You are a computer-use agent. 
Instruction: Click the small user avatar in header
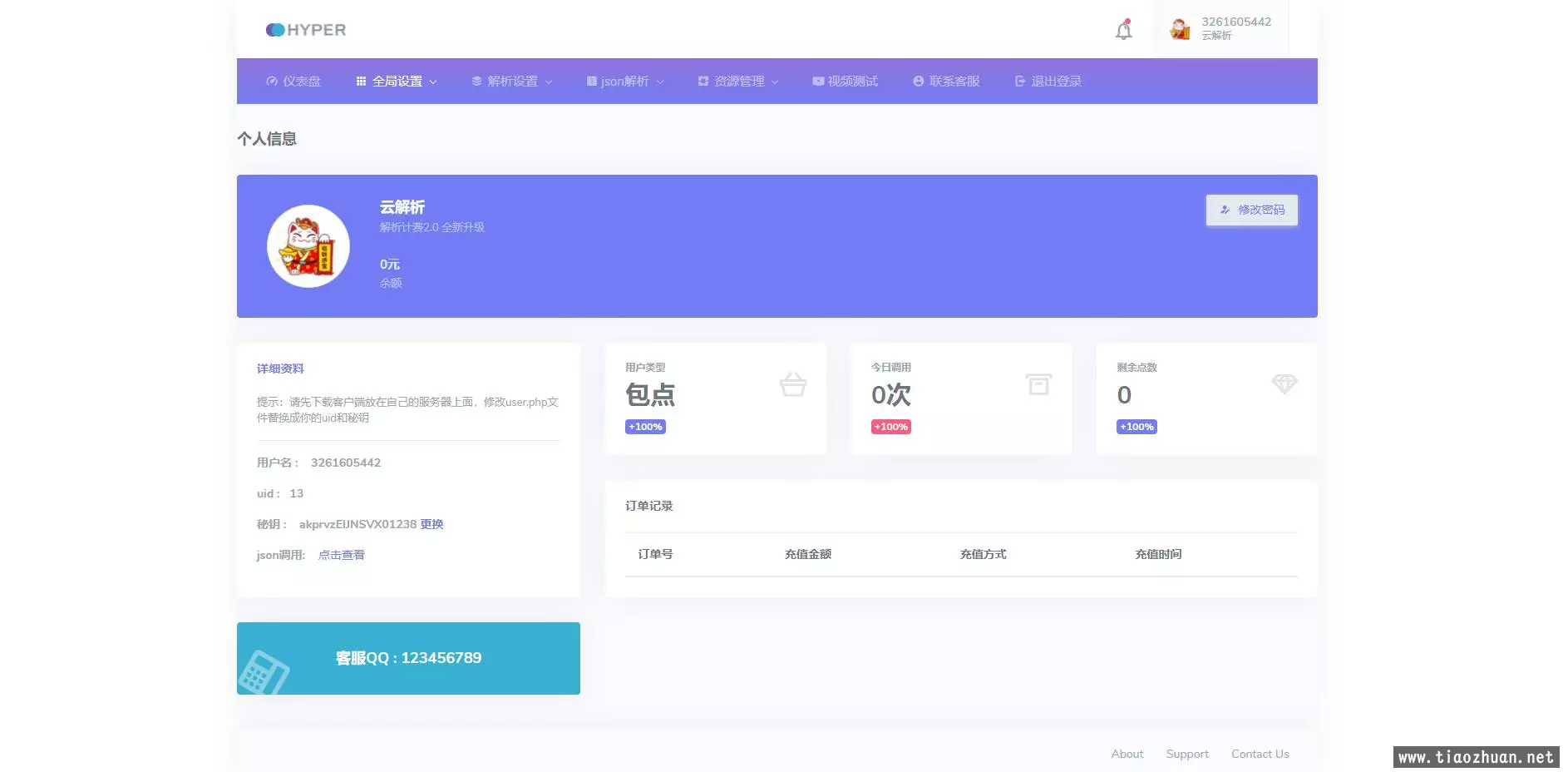1180,29
